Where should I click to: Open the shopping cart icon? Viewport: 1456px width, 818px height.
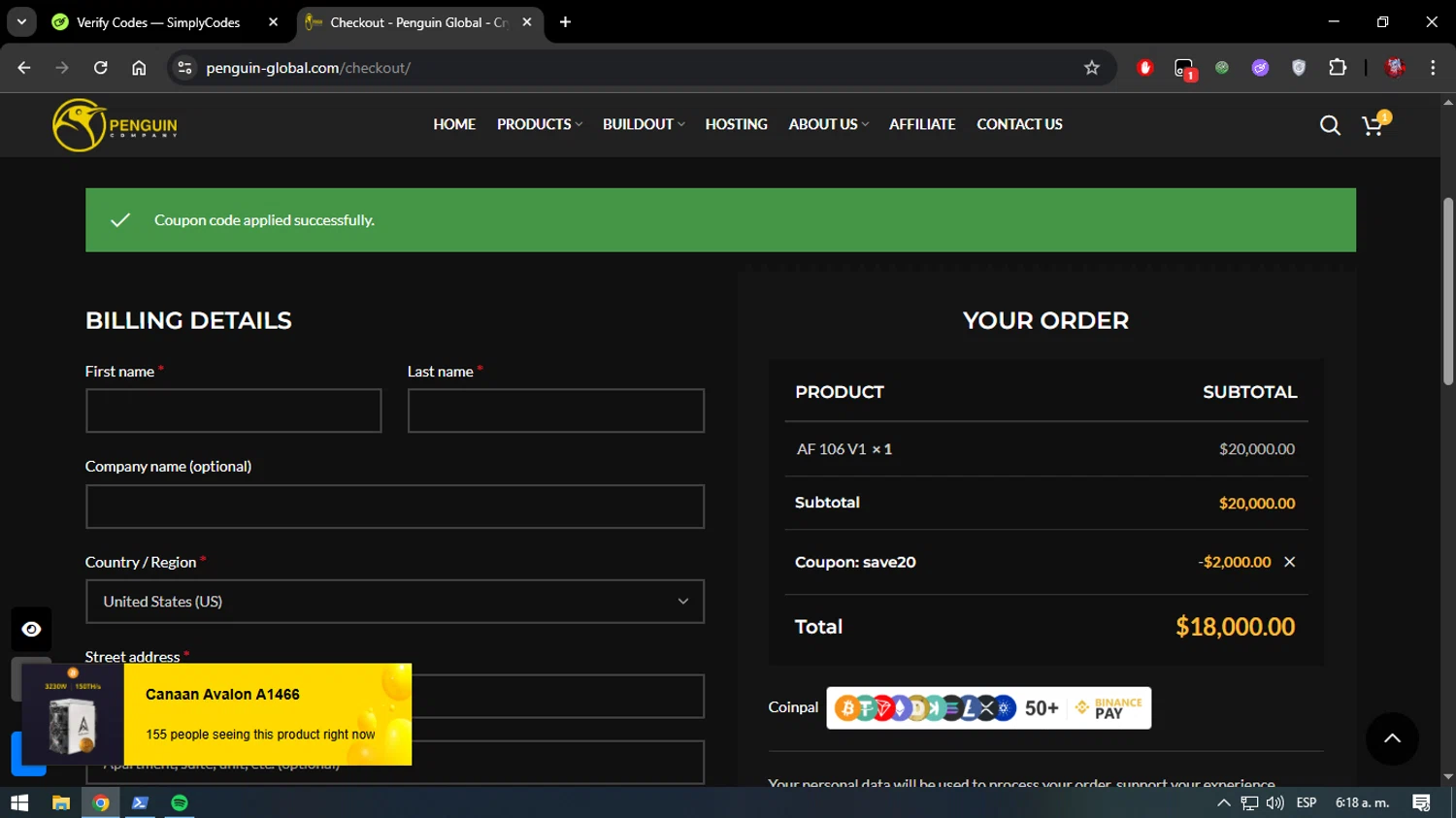[x=1373, y=124]
